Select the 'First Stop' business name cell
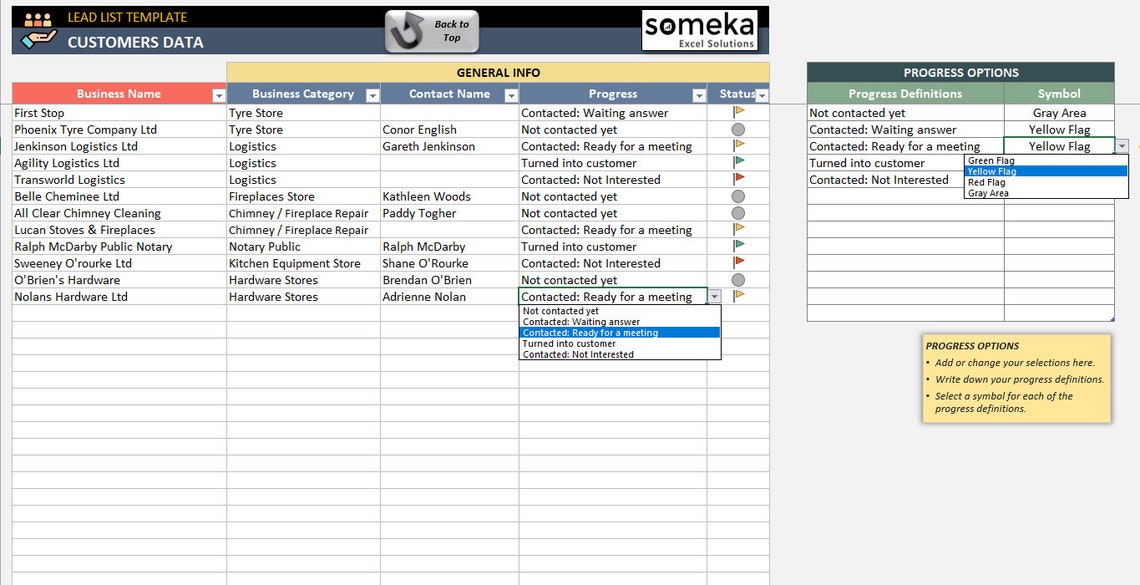 tap(119, 113)
